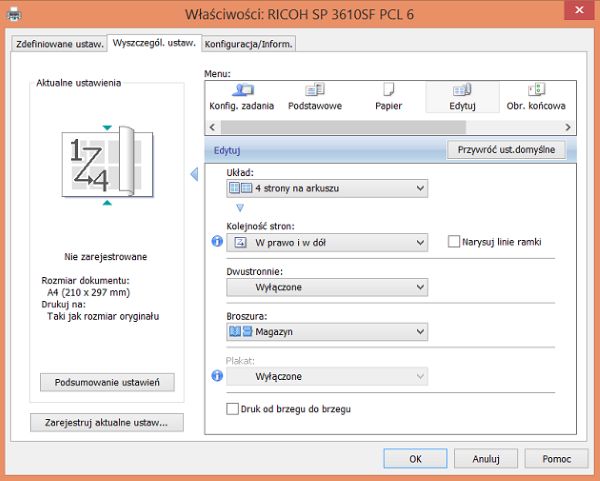Viewport: 600px width, 481px height.
Task: Open the Dwustronnie dropdown
Action: tap(327, 287)
